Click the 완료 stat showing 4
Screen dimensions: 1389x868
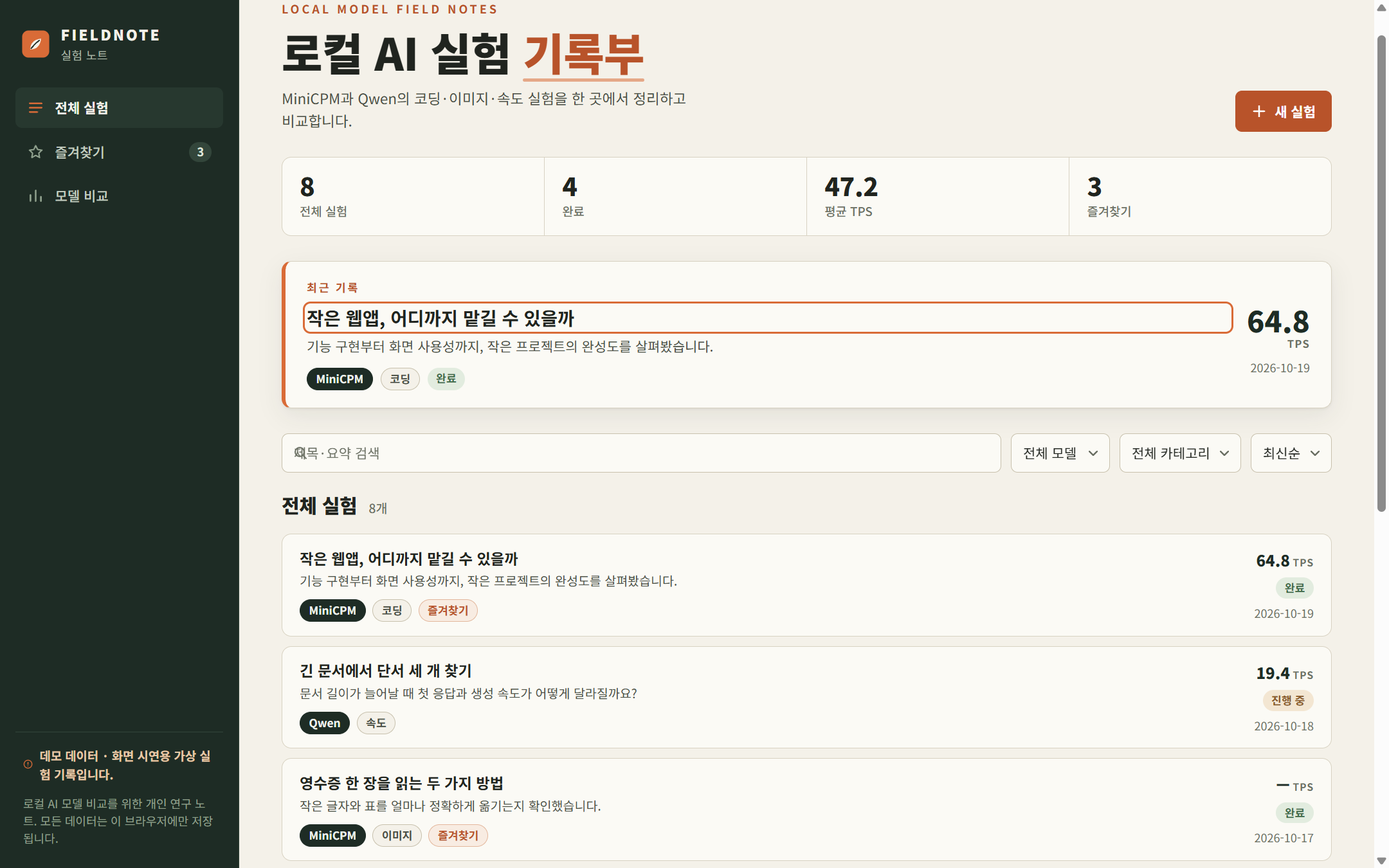coord(675,197)
